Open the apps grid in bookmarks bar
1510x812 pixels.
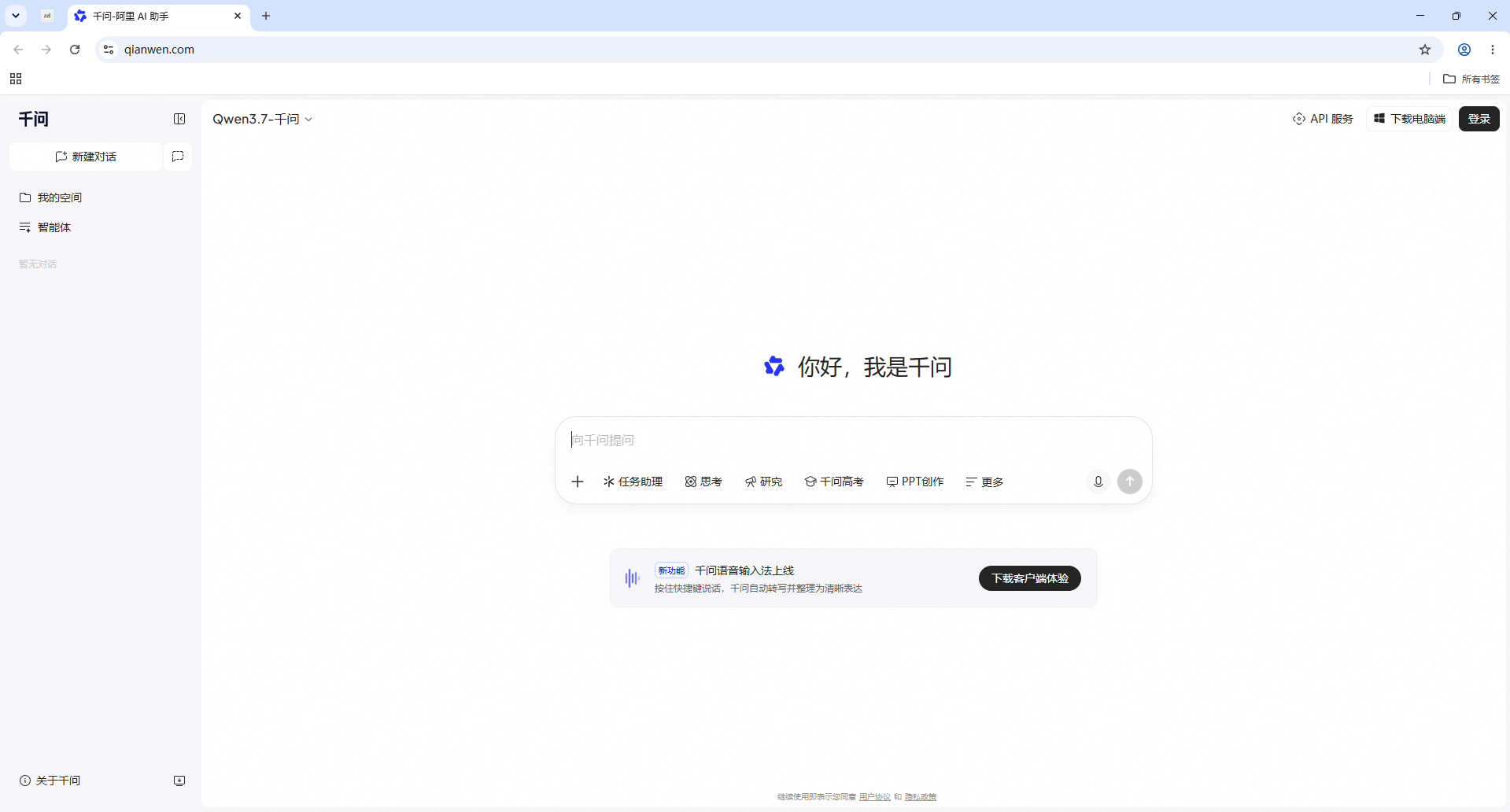pos(16,79)
